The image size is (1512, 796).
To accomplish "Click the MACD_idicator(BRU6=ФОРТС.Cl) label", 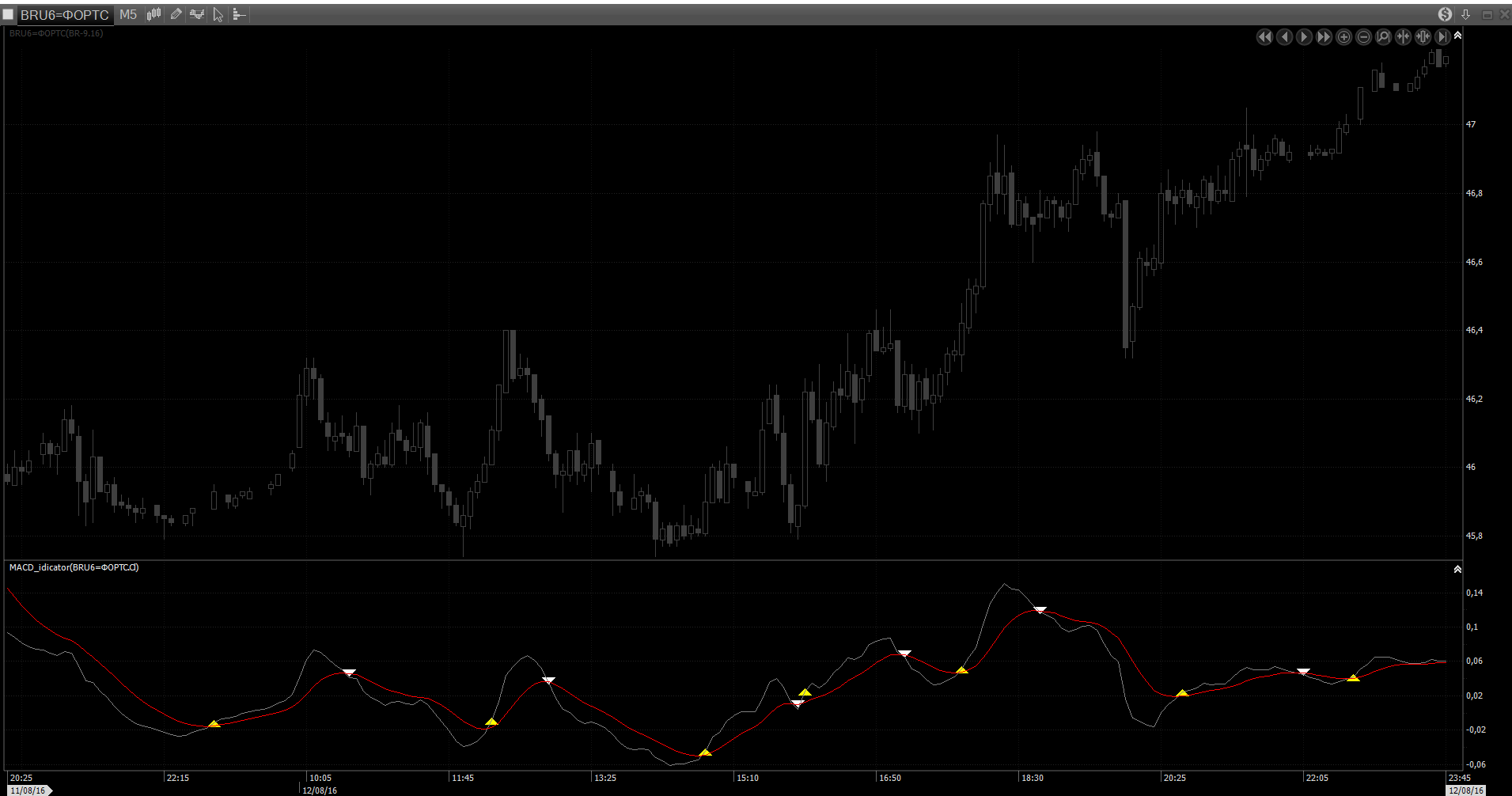I will [x=74, y=567].
